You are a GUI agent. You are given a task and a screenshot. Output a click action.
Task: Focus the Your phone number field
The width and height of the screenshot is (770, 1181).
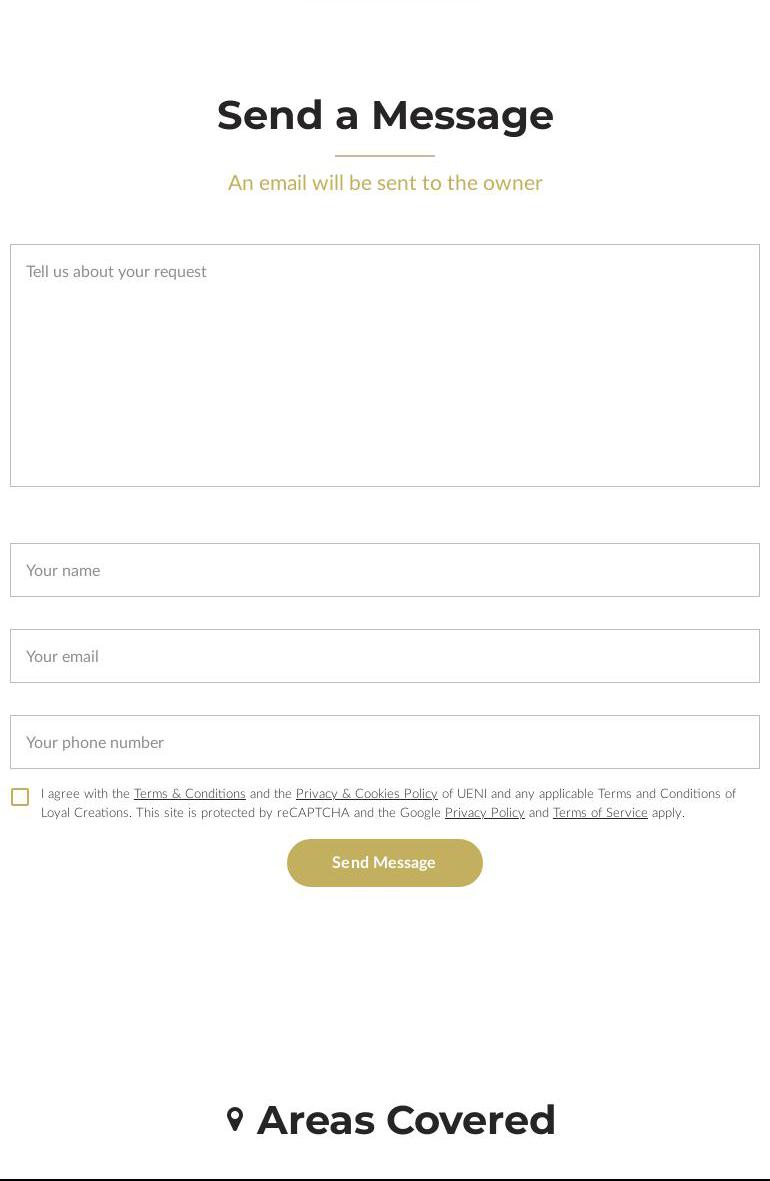tap(385, 742)
